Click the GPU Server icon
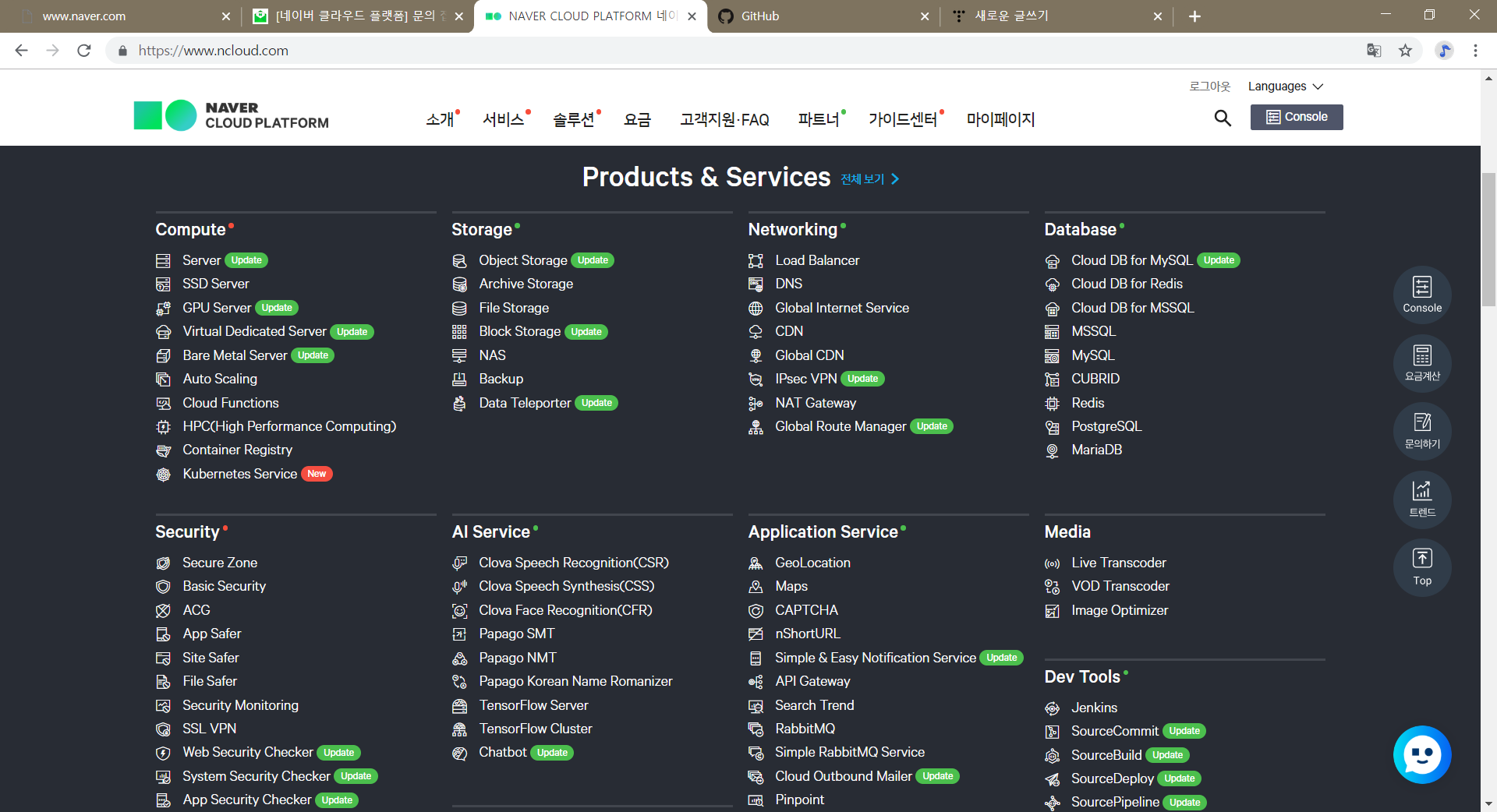This screenshot has height=812, width=1497. click(163, 308)
